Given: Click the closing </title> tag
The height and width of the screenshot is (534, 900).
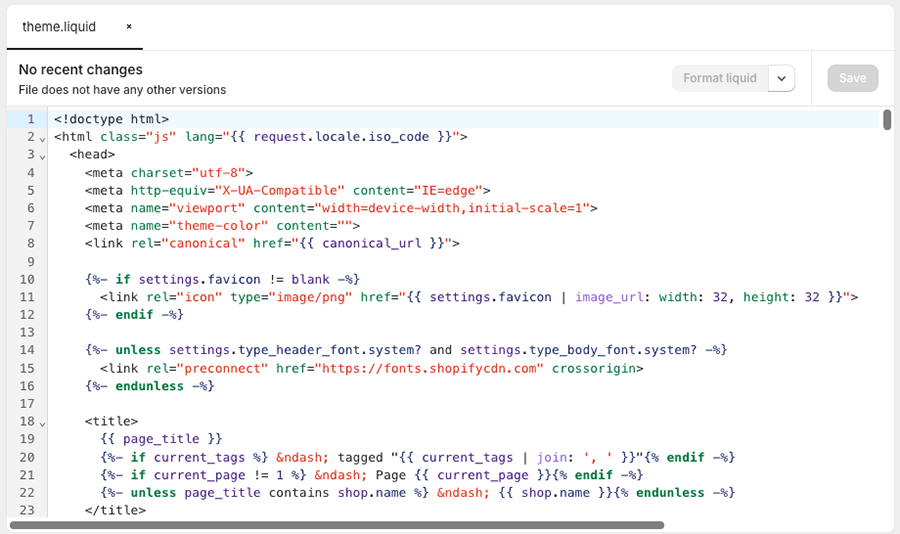Looking at the screenshot, I should (115, 510).
